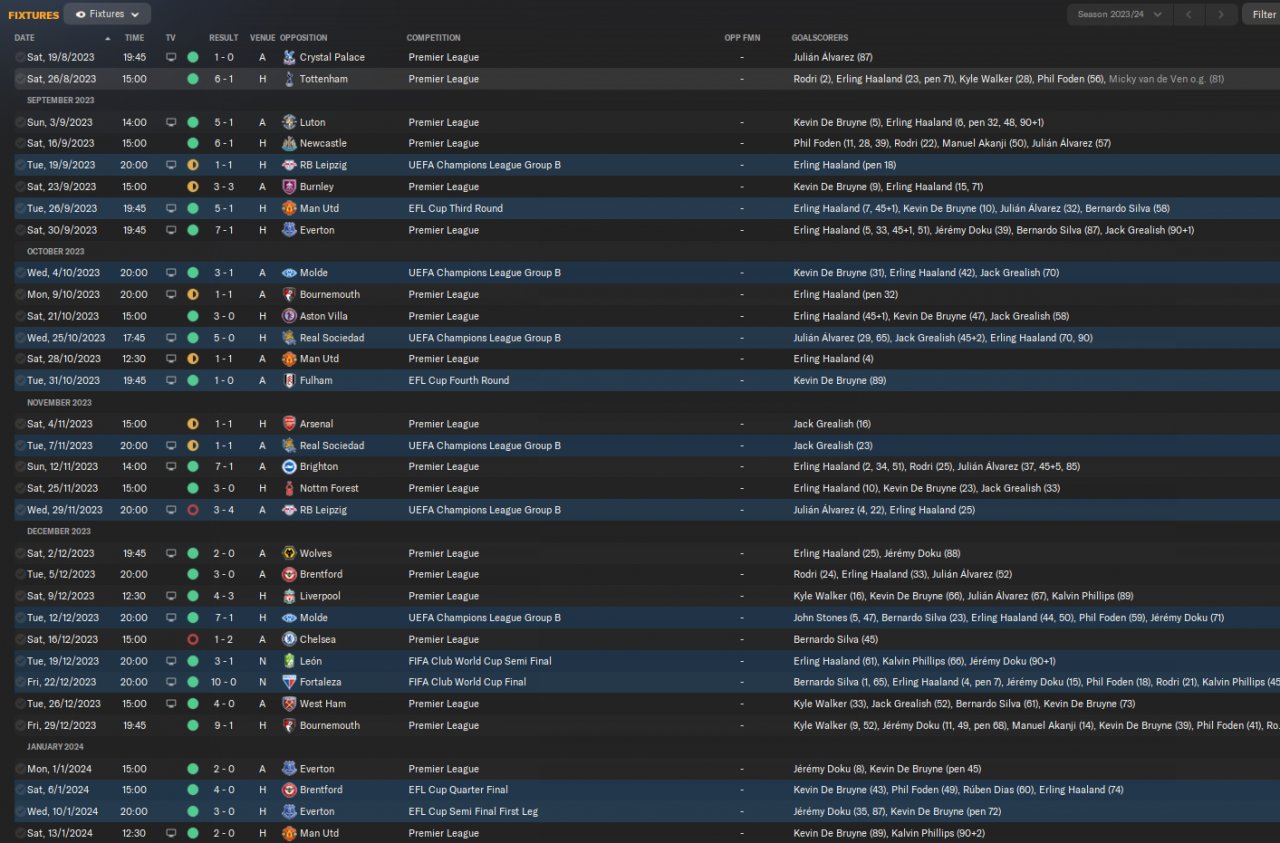The height and width of the screenshot is (843, 1280).
Task: Click the León club crest
Action: 289,661
